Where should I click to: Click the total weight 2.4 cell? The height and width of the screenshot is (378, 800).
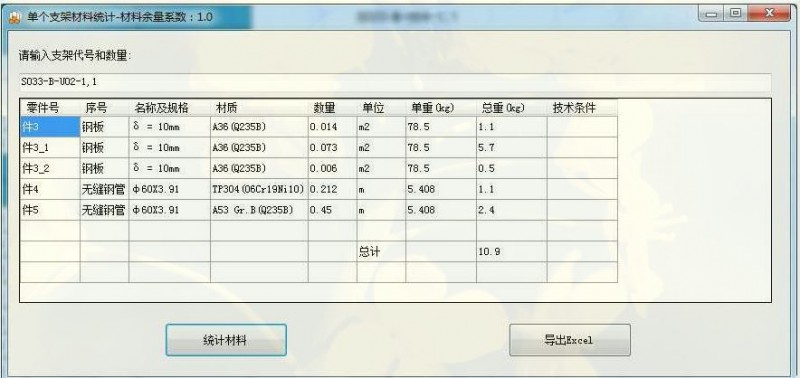(x=512, y=210)
